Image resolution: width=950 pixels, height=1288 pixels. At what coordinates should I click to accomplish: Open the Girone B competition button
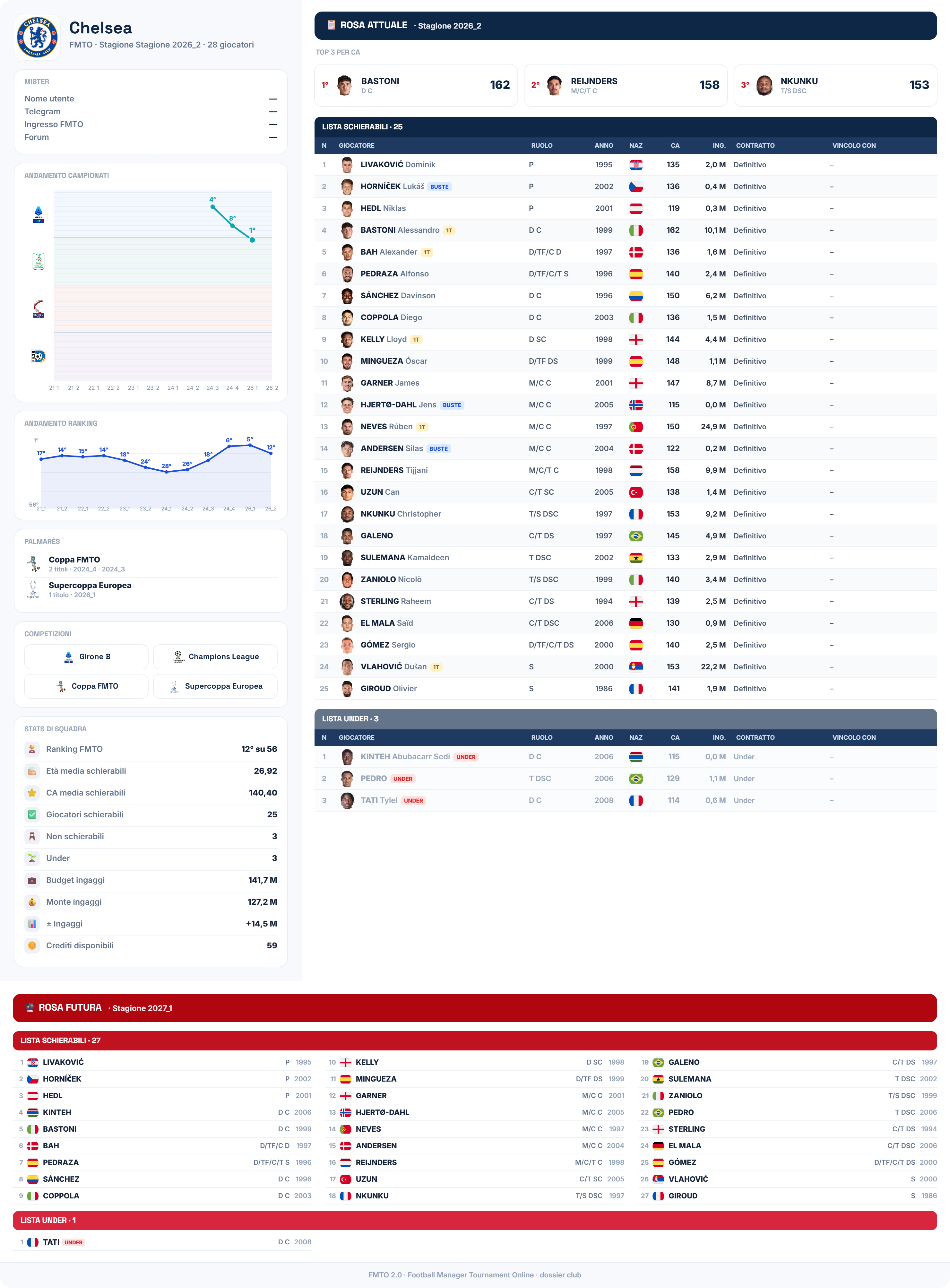pyautogui.click(x=86, y=657)
